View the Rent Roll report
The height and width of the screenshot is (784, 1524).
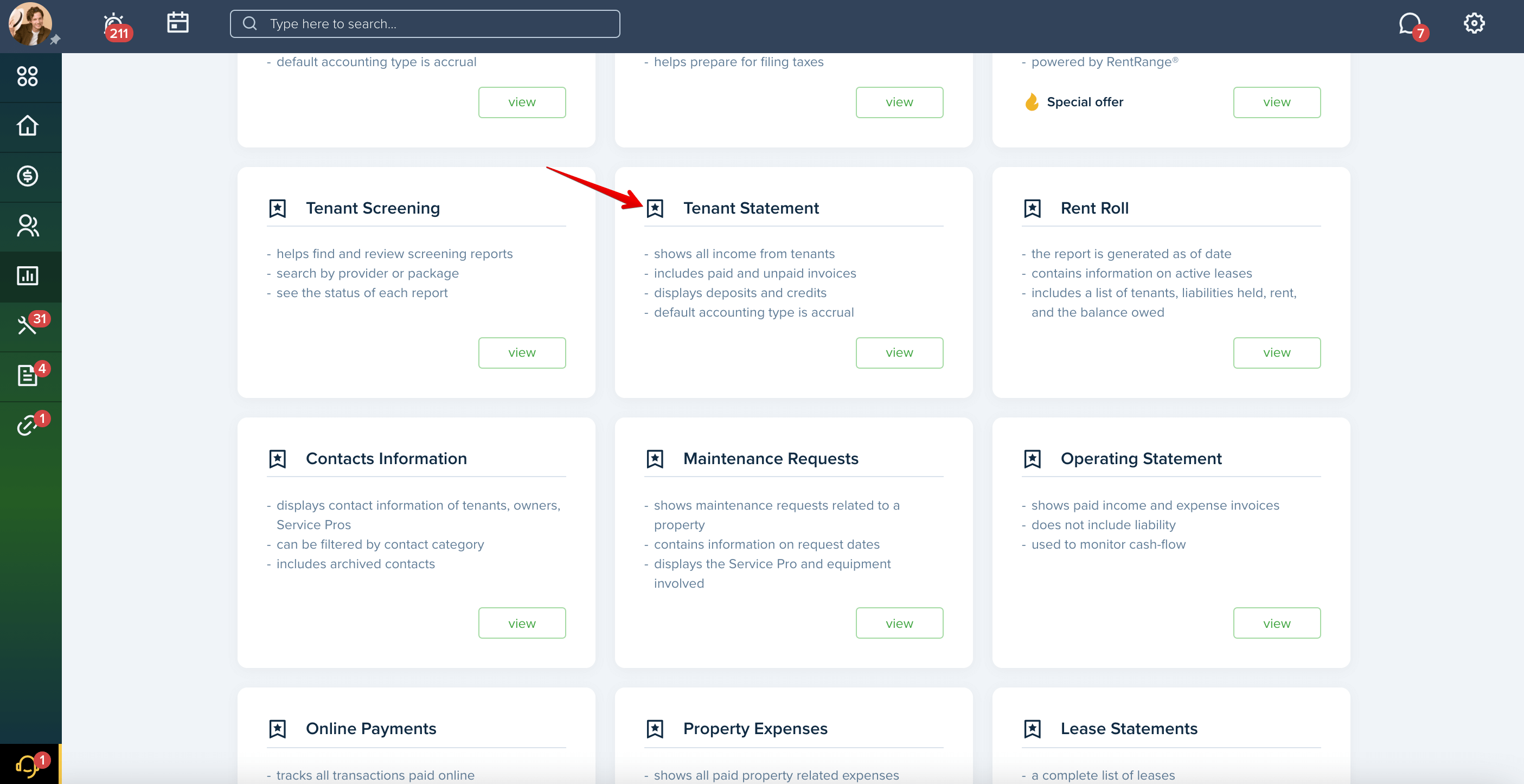pyautogui.click(x=1277, y=353)
